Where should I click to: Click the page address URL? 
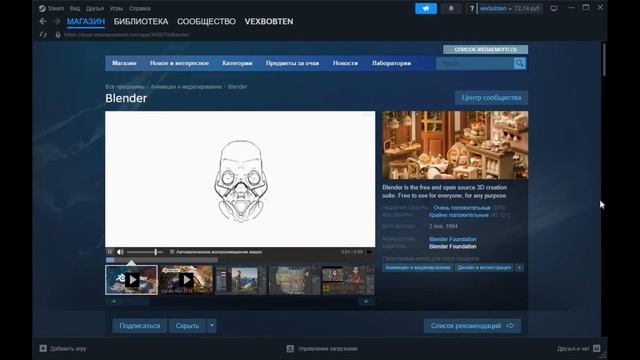(127, 35)
